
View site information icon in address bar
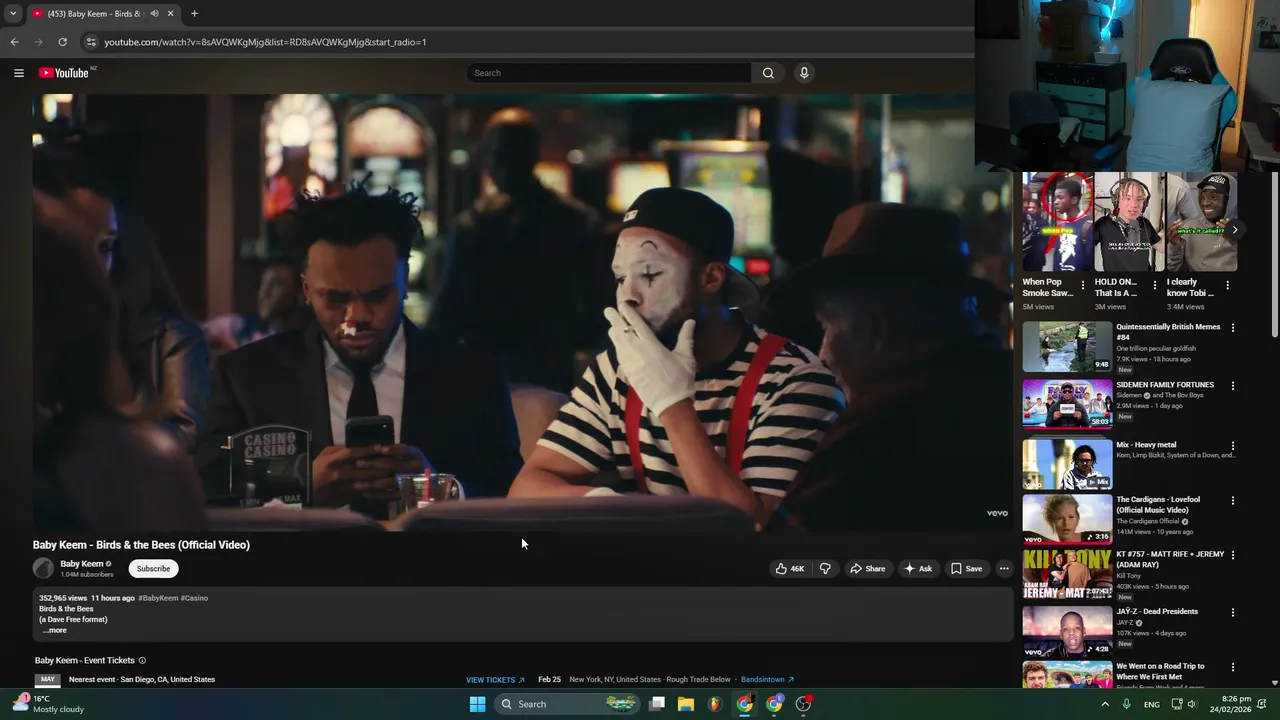click(91, 42)
